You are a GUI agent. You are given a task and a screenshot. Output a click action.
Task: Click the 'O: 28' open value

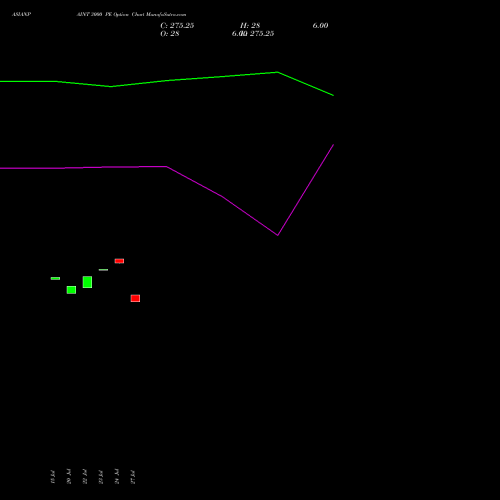point(170,34)
